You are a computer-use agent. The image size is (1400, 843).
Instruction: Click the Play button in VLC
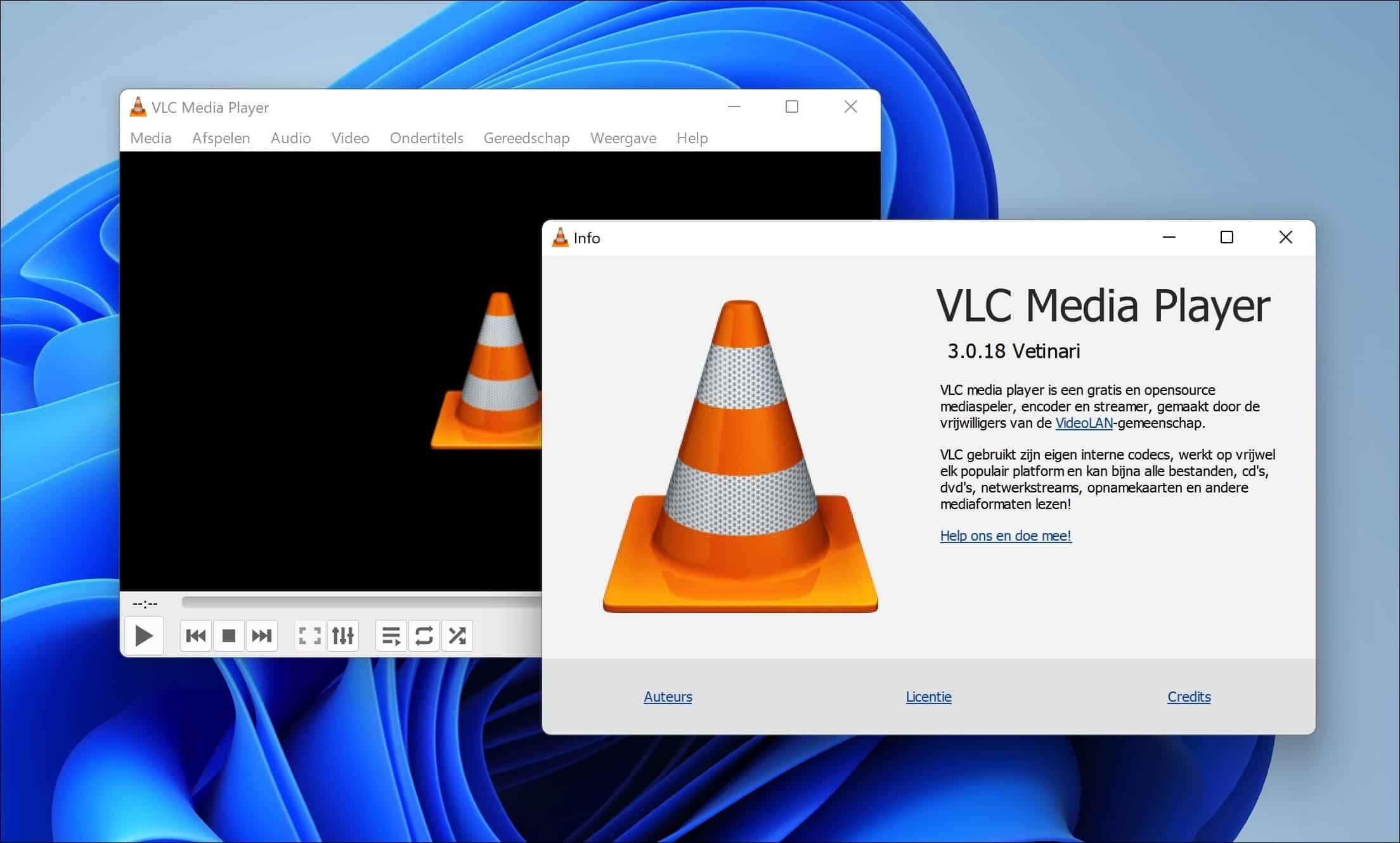(x=143, y=635)
